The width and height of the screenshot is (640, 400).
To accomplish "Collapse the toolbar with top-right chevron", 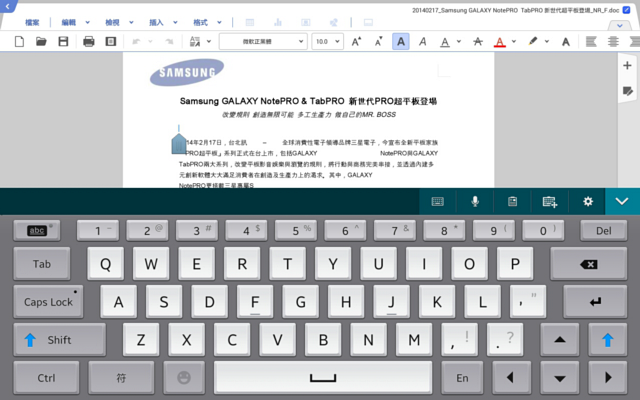I will [620, 25].
